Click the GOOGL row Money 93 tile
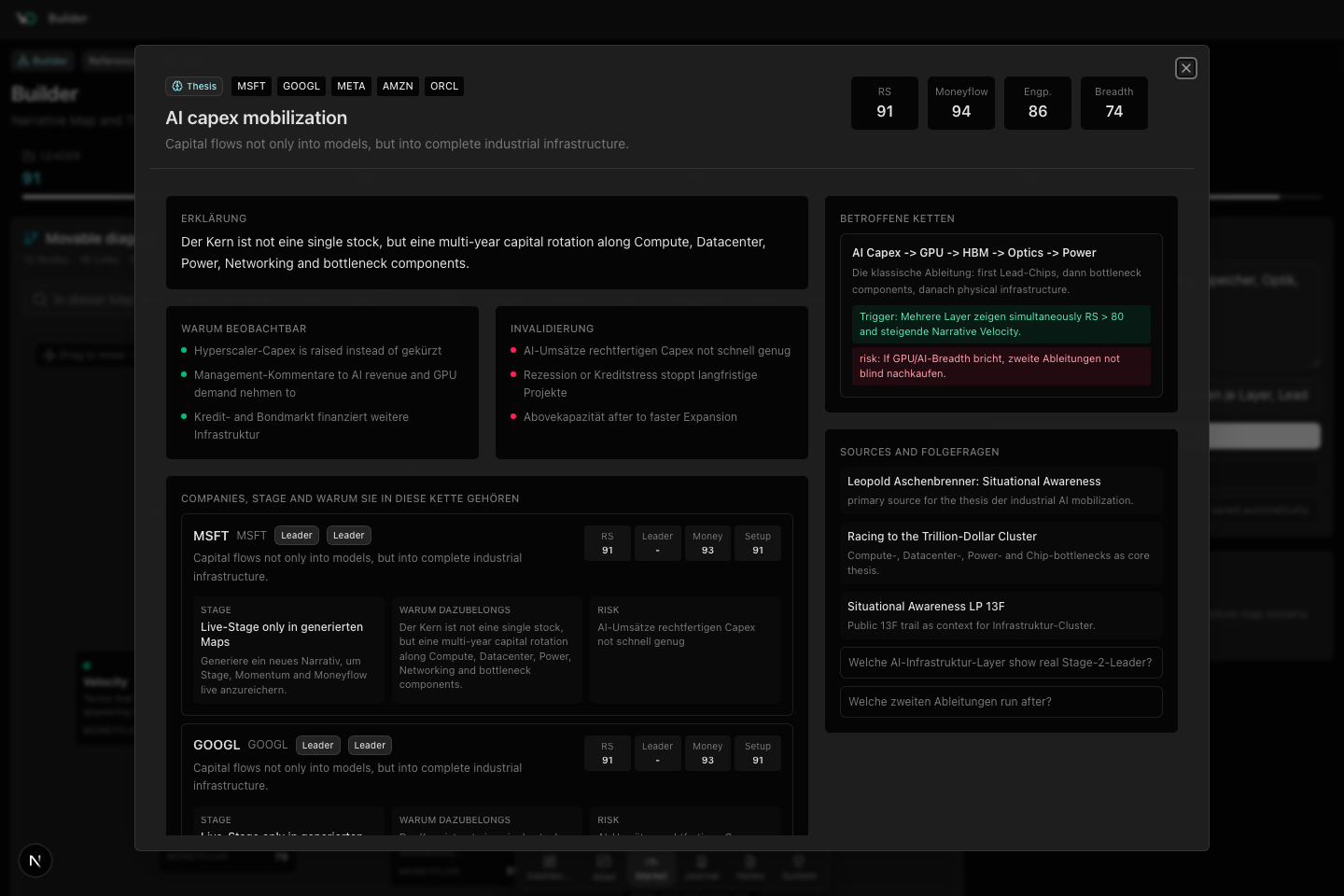This screenshot has height=896, width=1344. click(707, 753)
